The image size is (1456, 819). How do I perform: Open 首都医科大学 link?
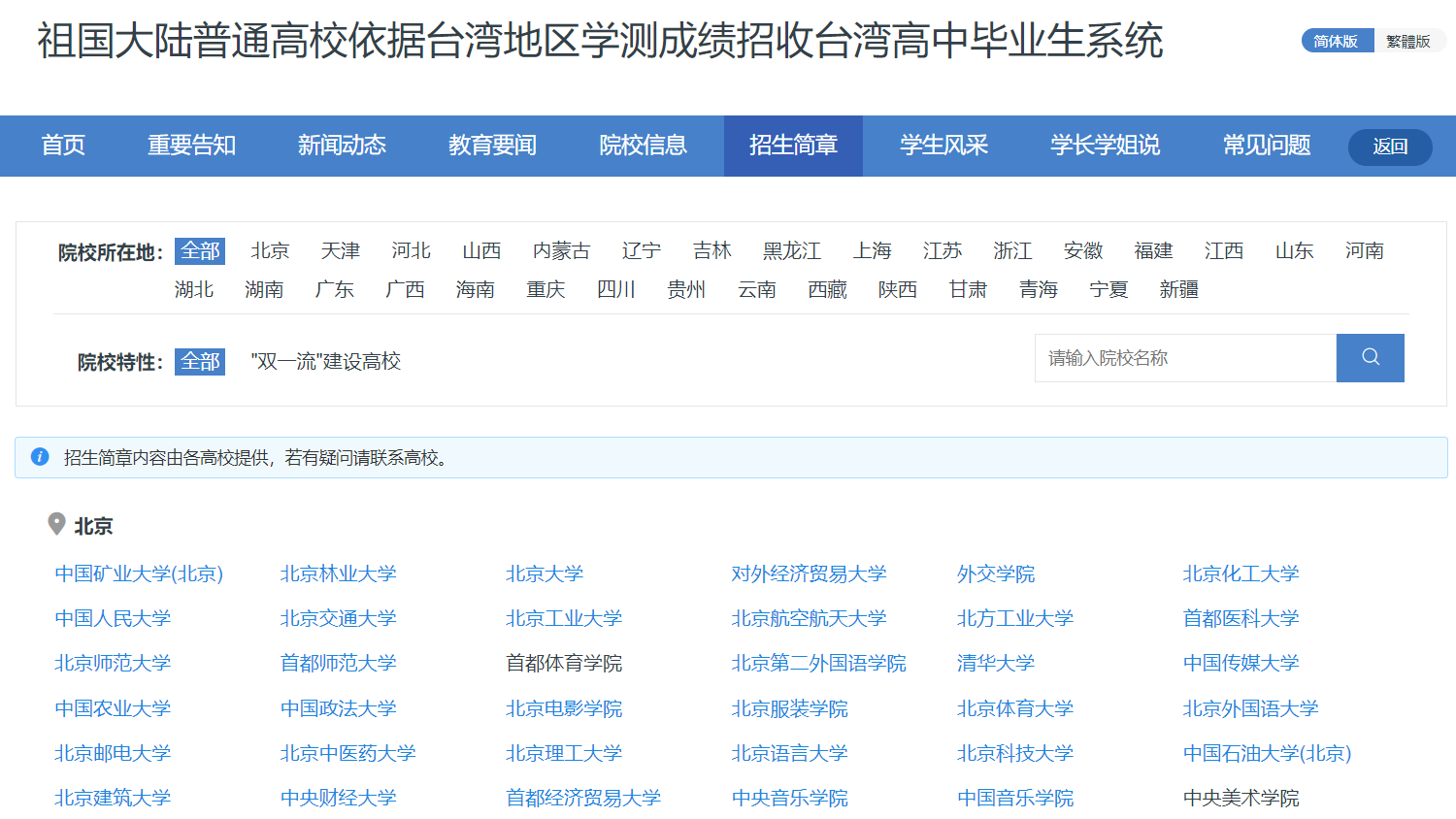pyautogui.click(x=1241, y=619)
